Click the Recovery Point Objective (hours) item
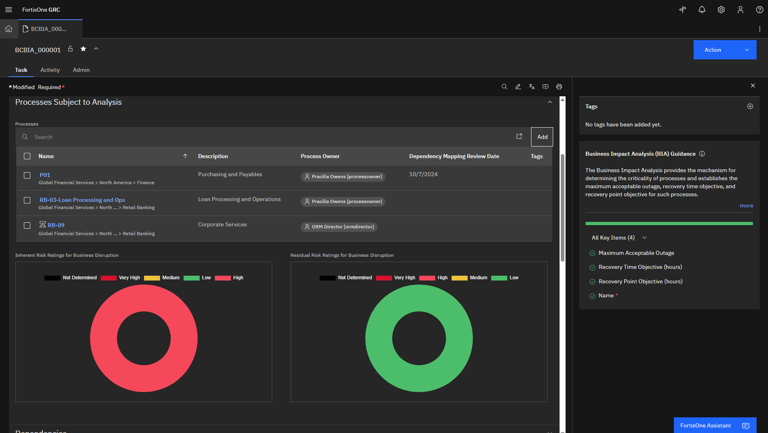The image size is (768, 433). point(640,282)
